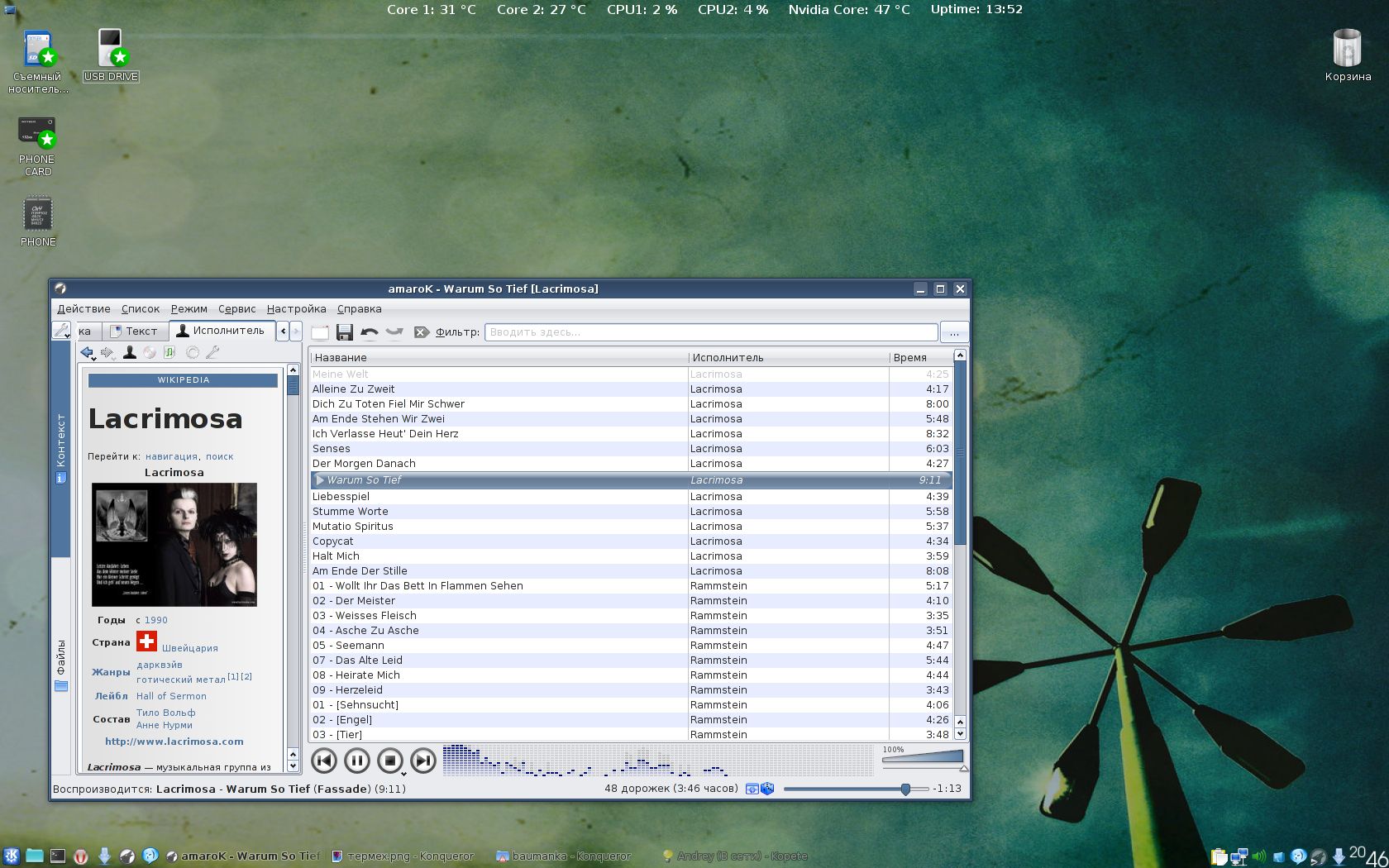
Task: Sort the playlist by Исполнитель column
Action: (x=789, y=358)
